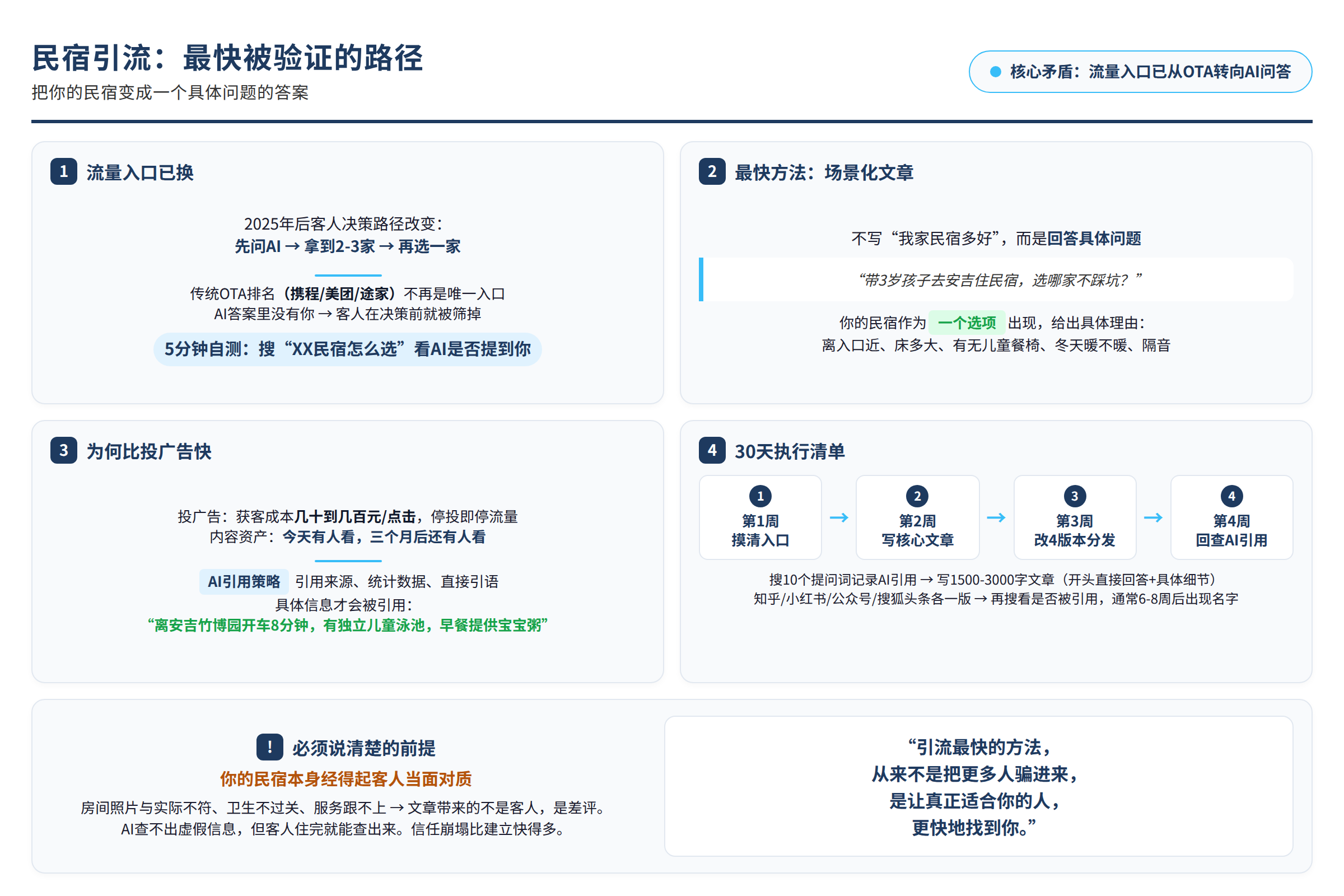The height and width of the screenshot is (896, 1344).
Task: Open the 第4周 回查AI引用 step card
Action: (1231, 517)
